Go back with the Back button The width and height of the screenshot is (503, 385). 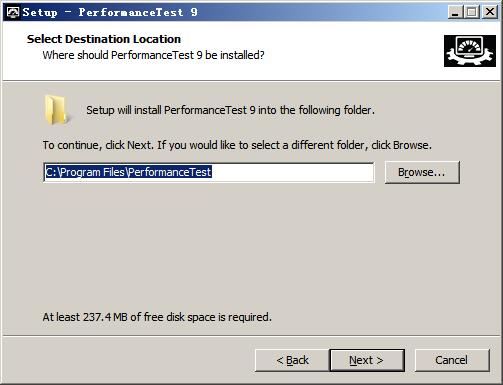(292, 360)
